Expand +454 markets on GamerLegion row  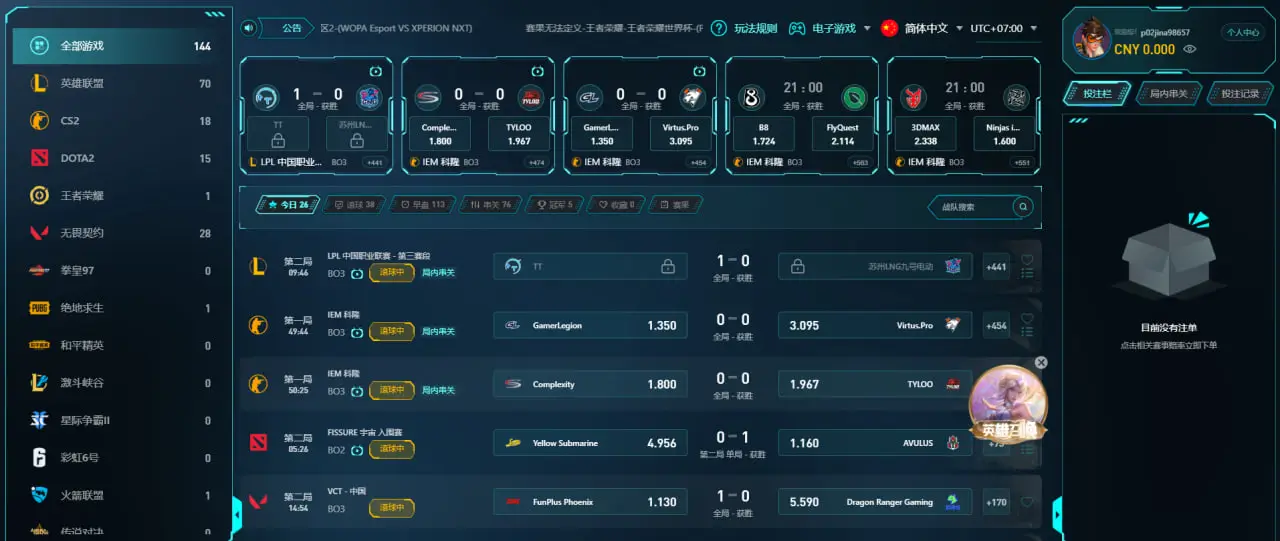996,326
